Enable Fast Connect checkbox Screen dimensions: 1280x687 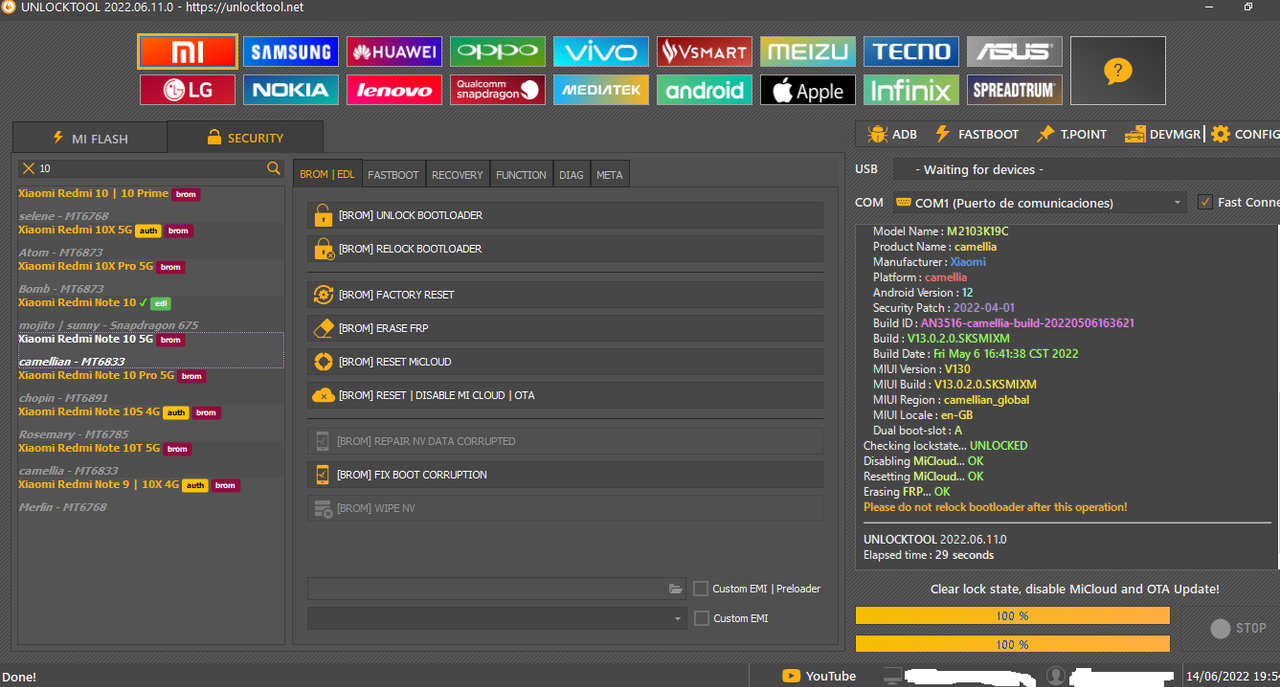(x=1205, y=202)
